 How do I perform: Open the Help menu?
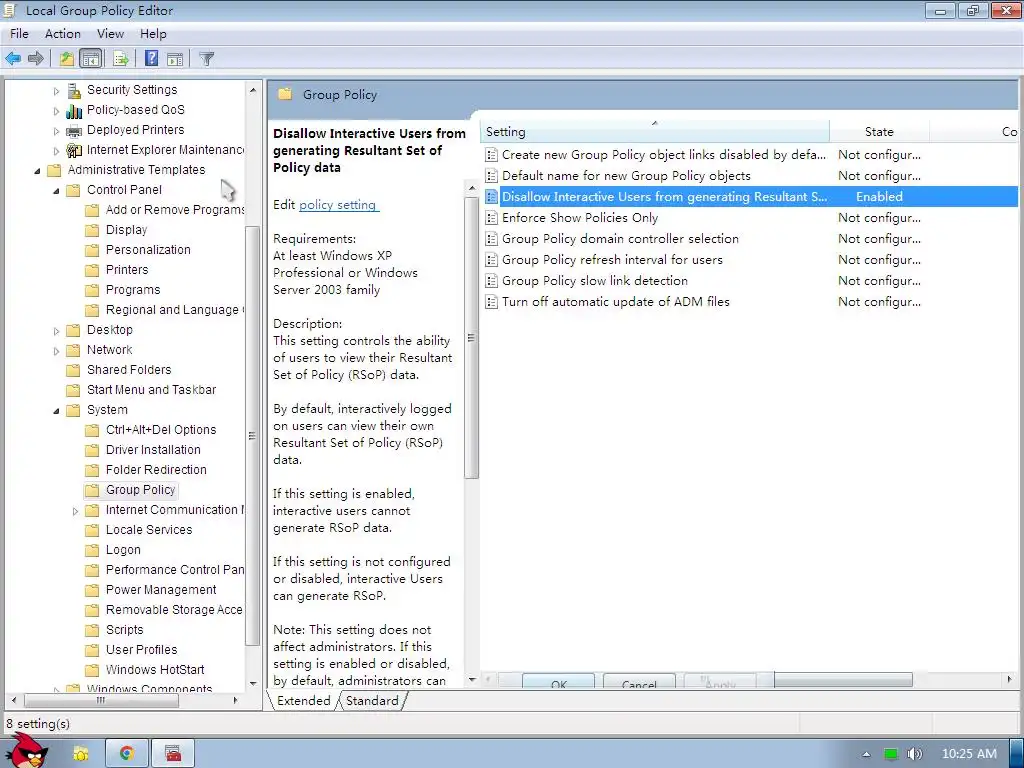pyautogui.click(x=153, y=34)
